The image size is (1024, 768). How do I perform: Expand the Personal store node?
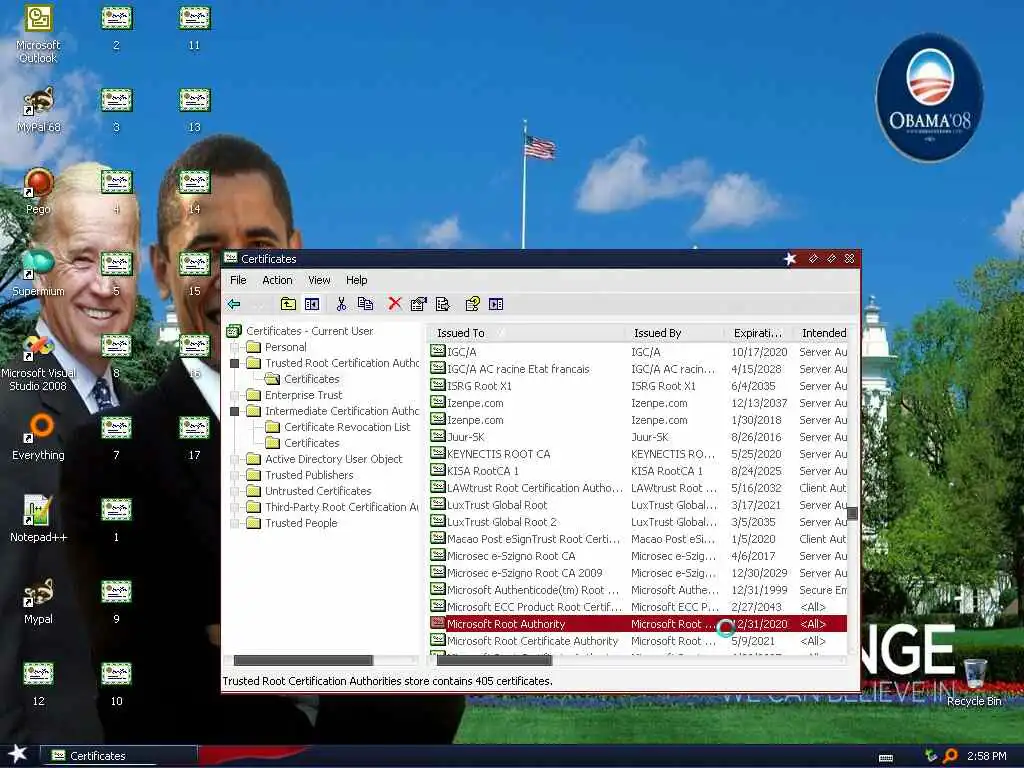point(234,347)
